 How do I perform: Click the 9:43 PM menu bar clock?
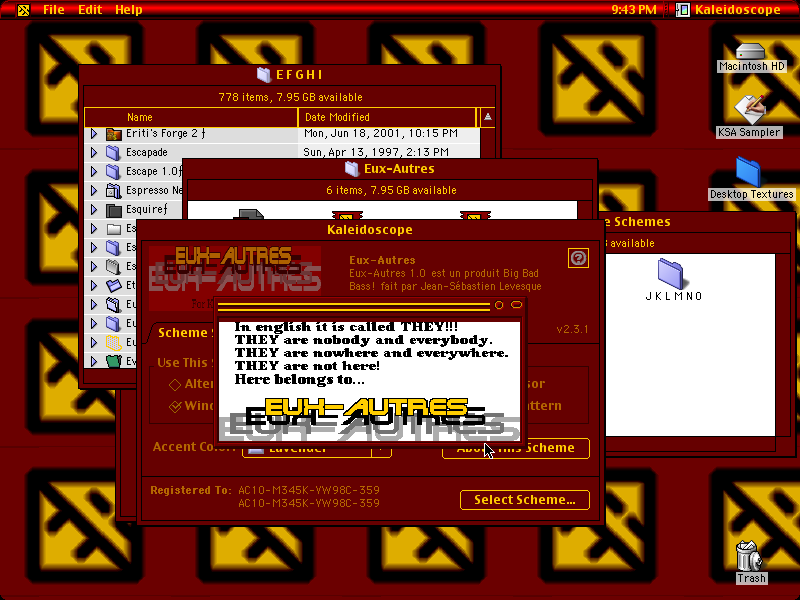pyautogui.click(x=634, y=10)
